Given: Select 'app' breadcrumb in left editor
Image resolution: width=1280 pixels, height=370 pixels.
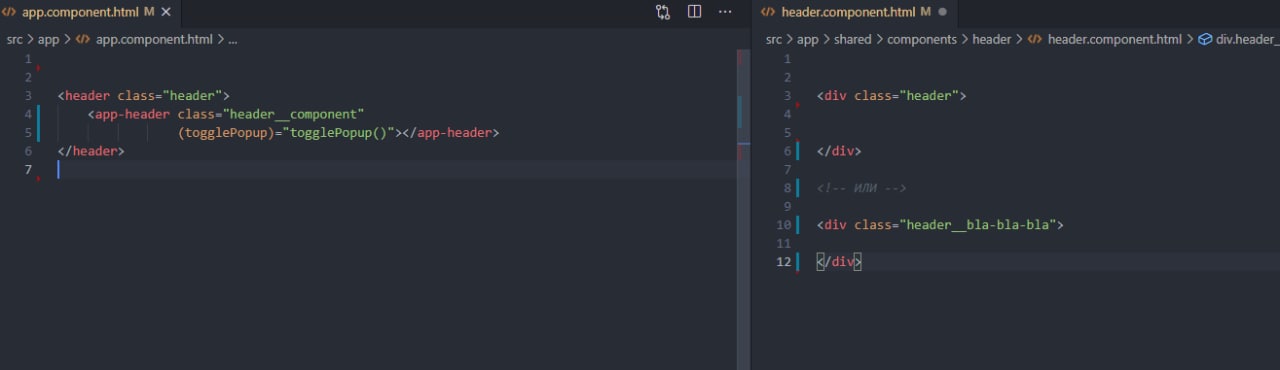Looking at the screenshot, I should [49, 40].
